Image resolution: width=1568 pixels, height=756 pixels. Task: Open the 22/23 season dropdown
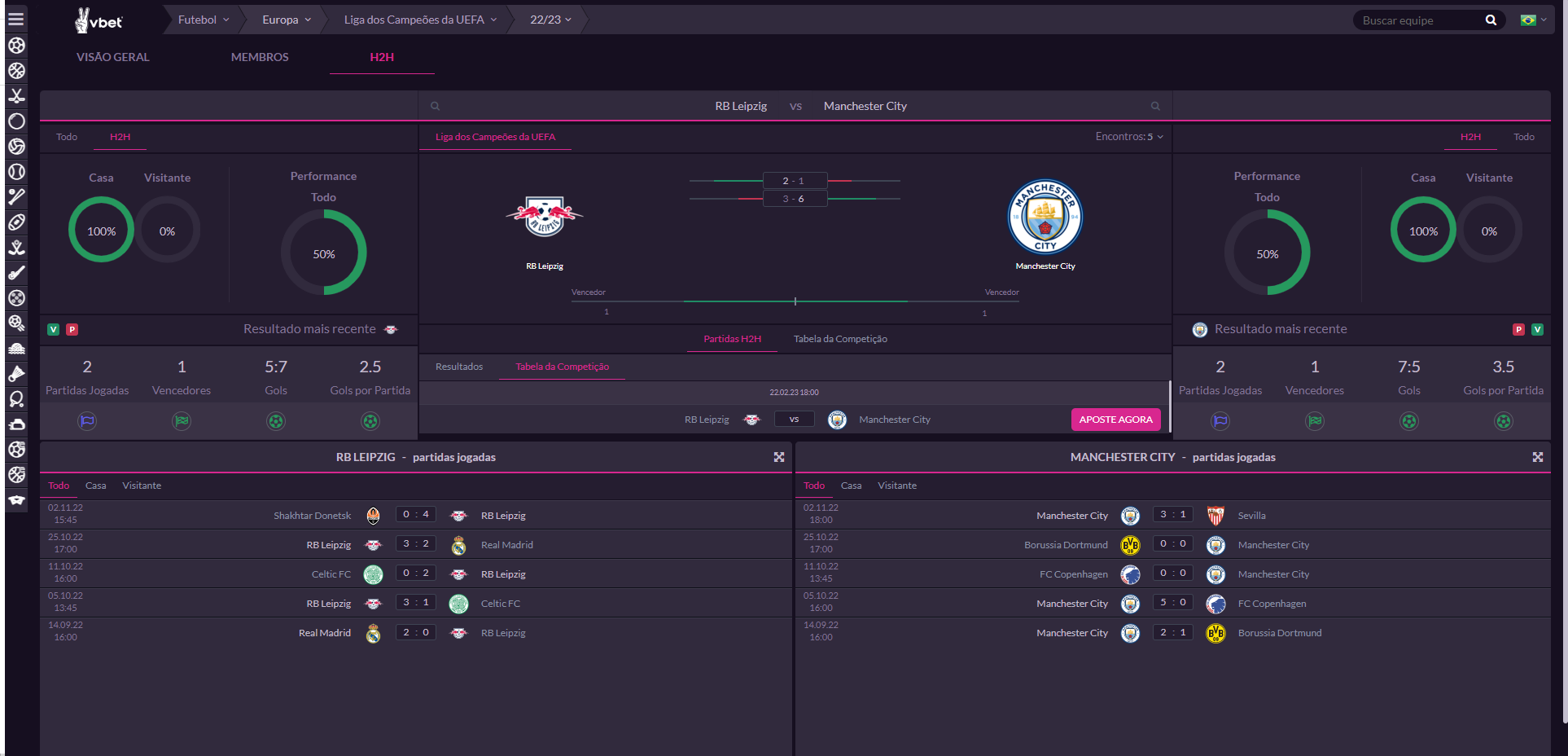click(551, 20)
